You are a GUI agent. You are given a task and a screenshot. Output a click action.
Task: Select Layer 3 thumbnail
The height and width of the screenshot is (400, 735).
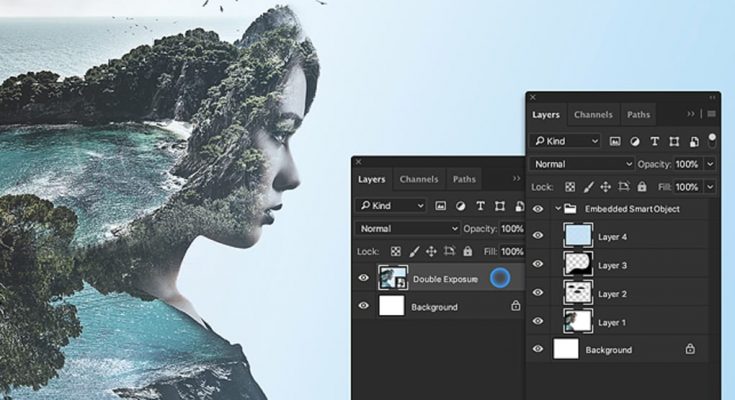pos(578,264)
